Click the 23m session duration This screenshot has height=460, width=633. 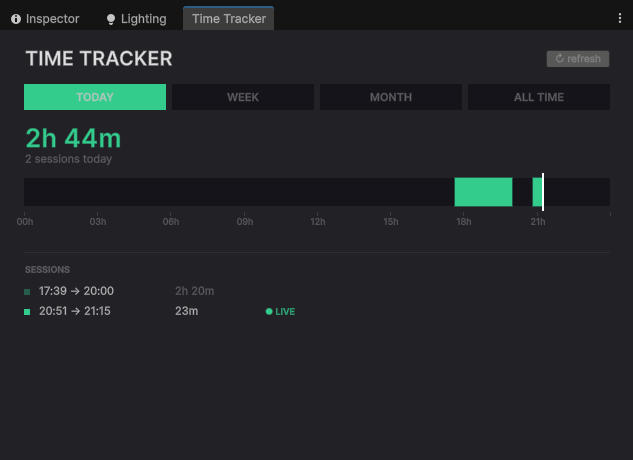[x=187, y=311]
